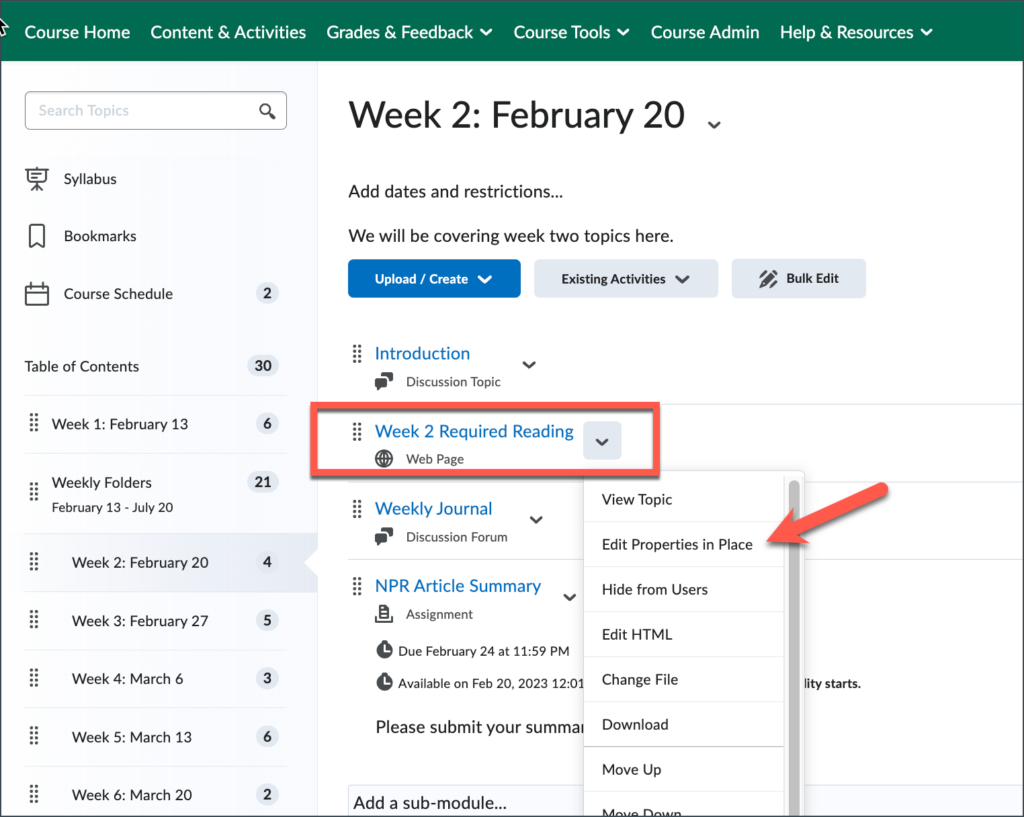Select Week 3: February 27 module

pyautogui.click(x=140, y=621)
